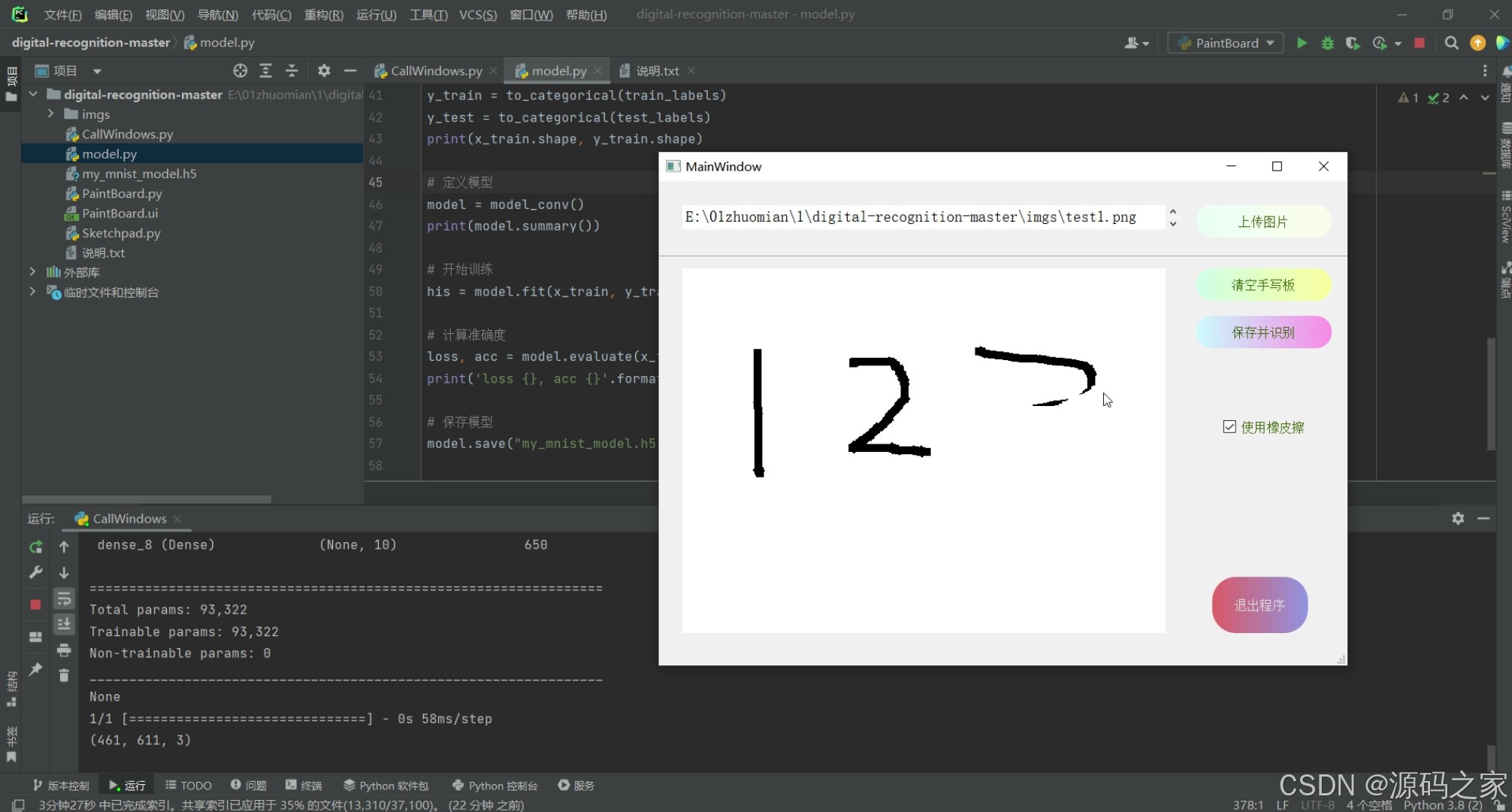Click the Select Opened File target icon
Screen dimensions: 1512x812
240,71
